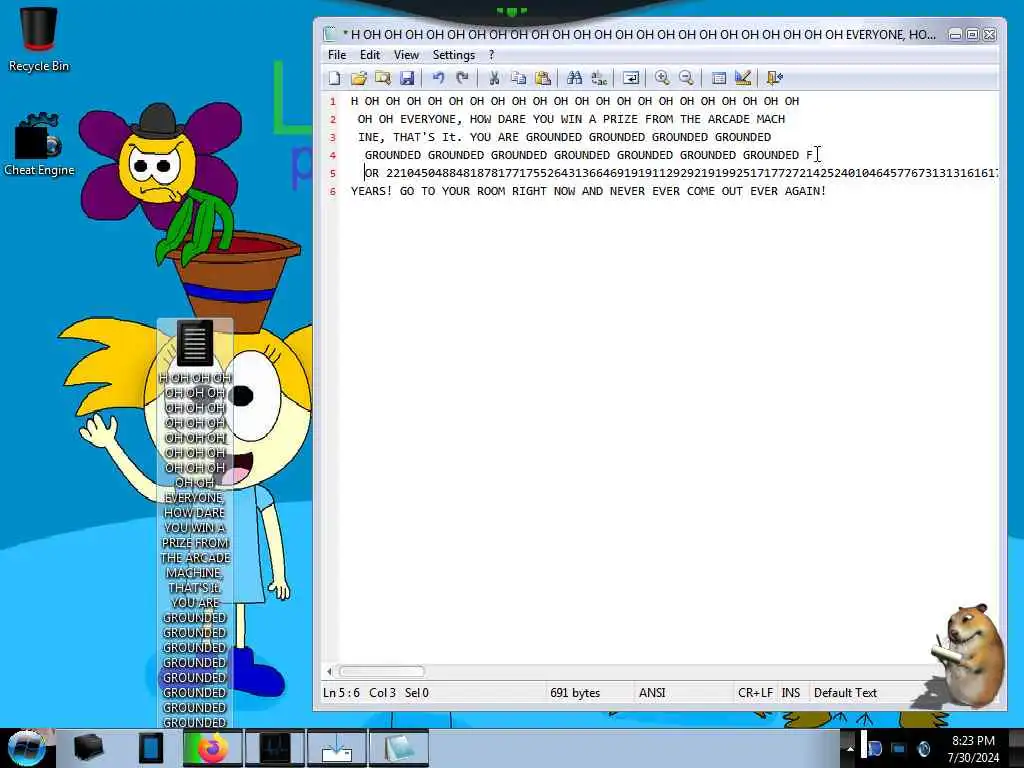The width and height of the screenshot is (1024, 768).
Task: Click the horizontal scrollbar thumb in the editor
Action: point(382,671)
